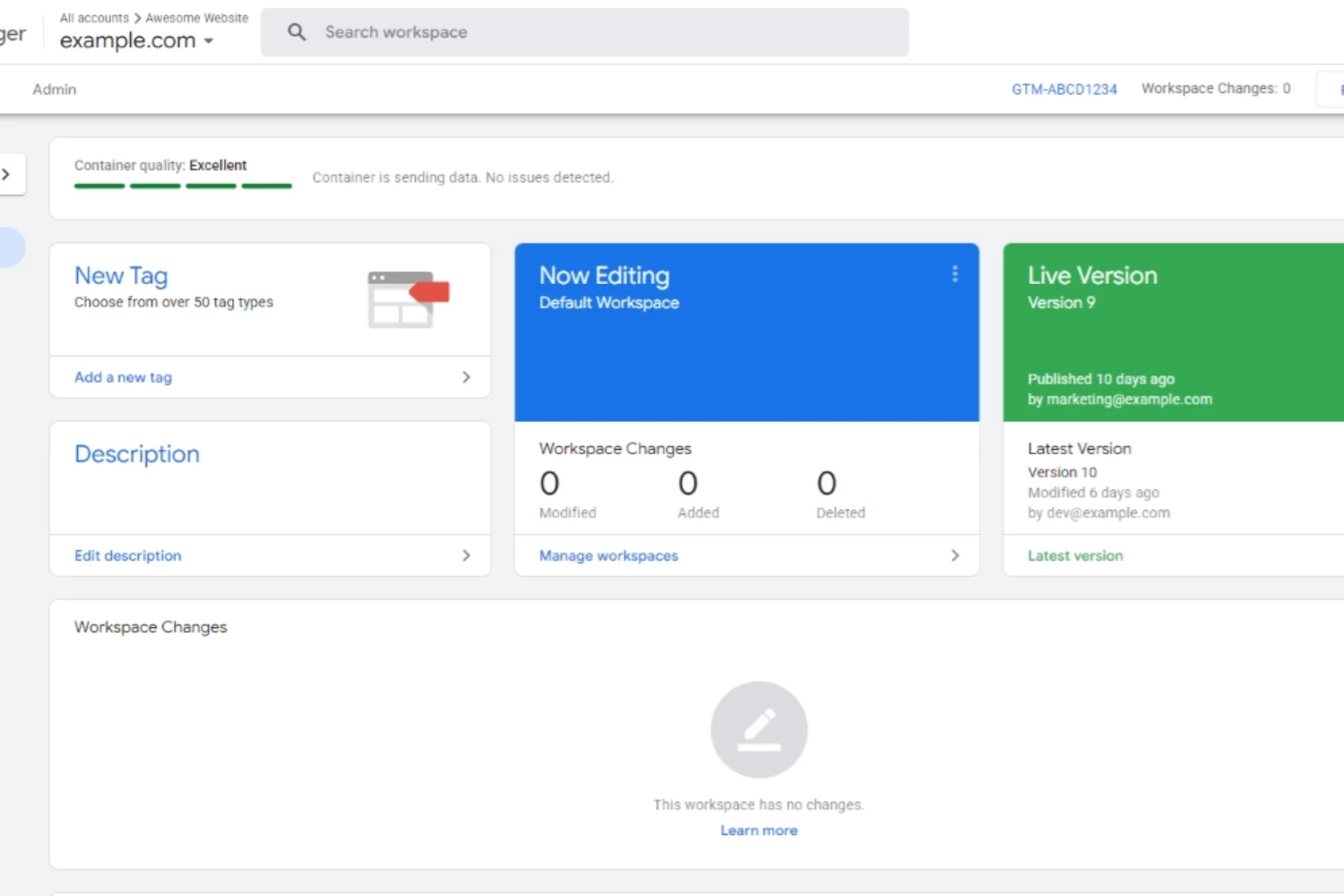
Task: Open the Admin tab
Action: tap(55, 90)
